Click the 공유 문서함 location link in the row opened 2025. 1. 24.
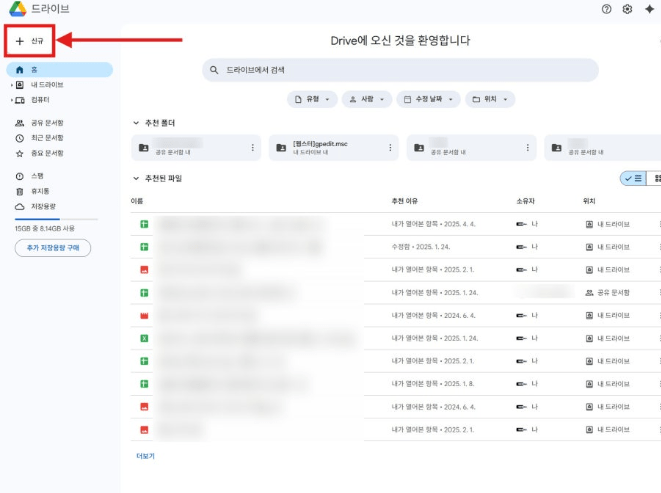This screenshot has height=493, width=661. pyautogui.click(x=607, y=293)
